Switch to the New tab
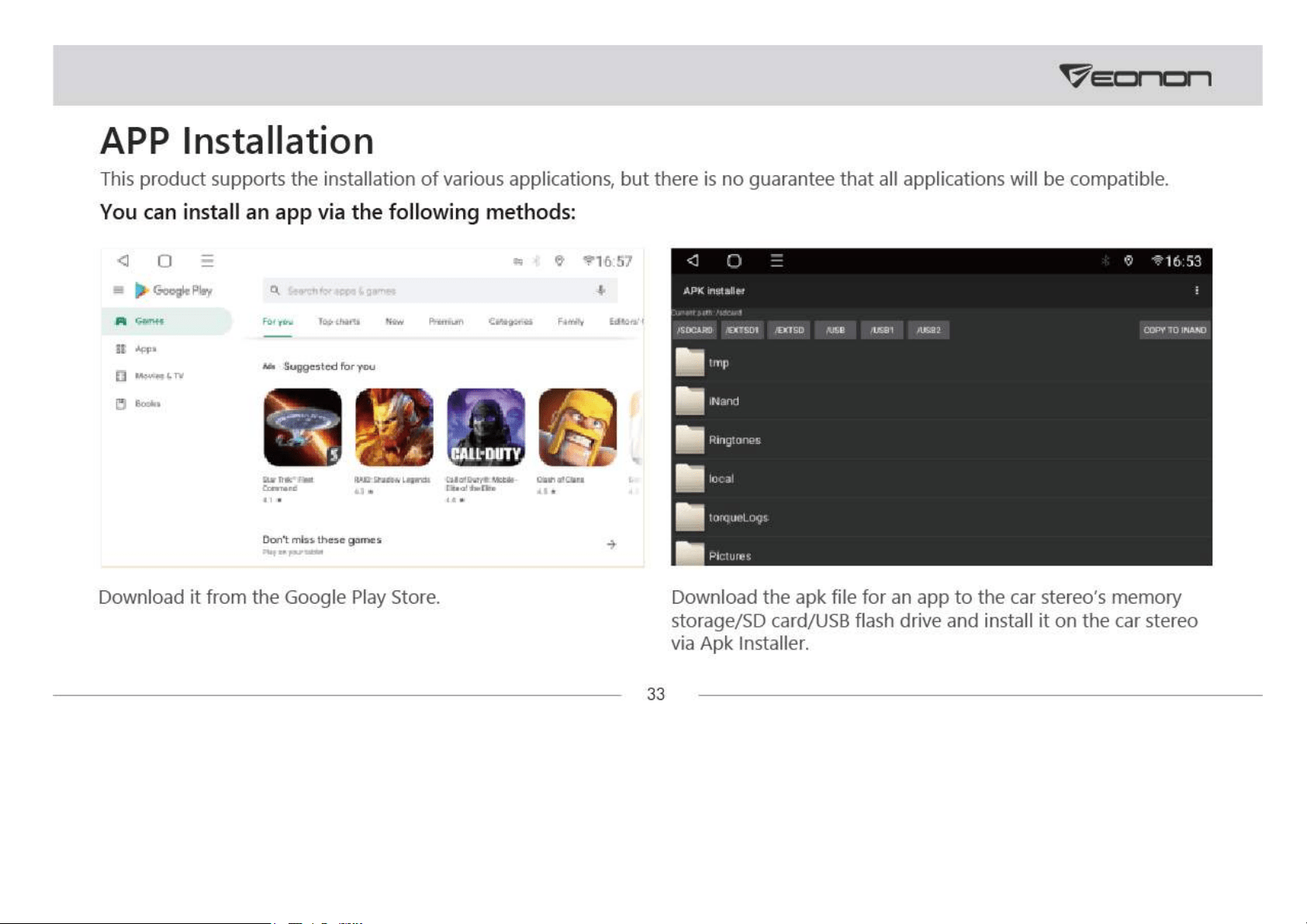 coord(395,321)
